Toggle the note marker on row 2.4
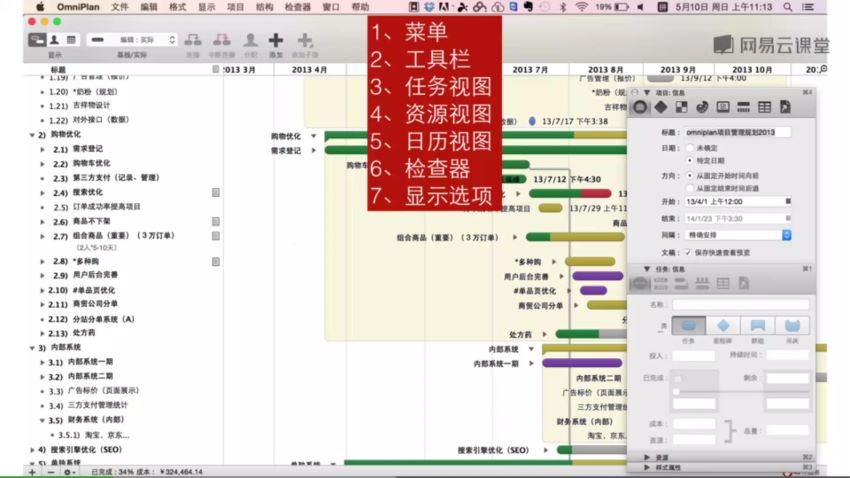This screenshot has height=478, width=850. (x=216, y=192)
